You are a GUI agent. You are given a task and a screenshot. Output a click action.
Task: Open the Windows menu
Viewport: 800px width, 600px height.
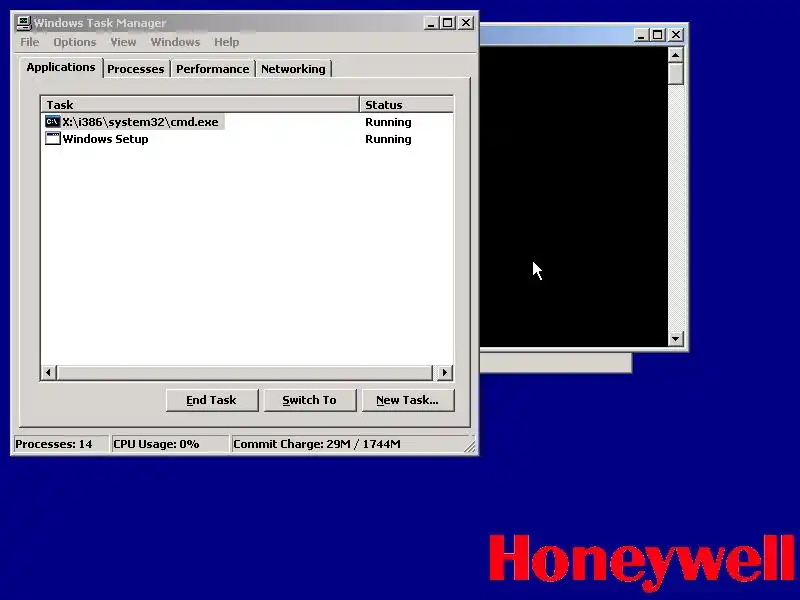tap(175, 42)
